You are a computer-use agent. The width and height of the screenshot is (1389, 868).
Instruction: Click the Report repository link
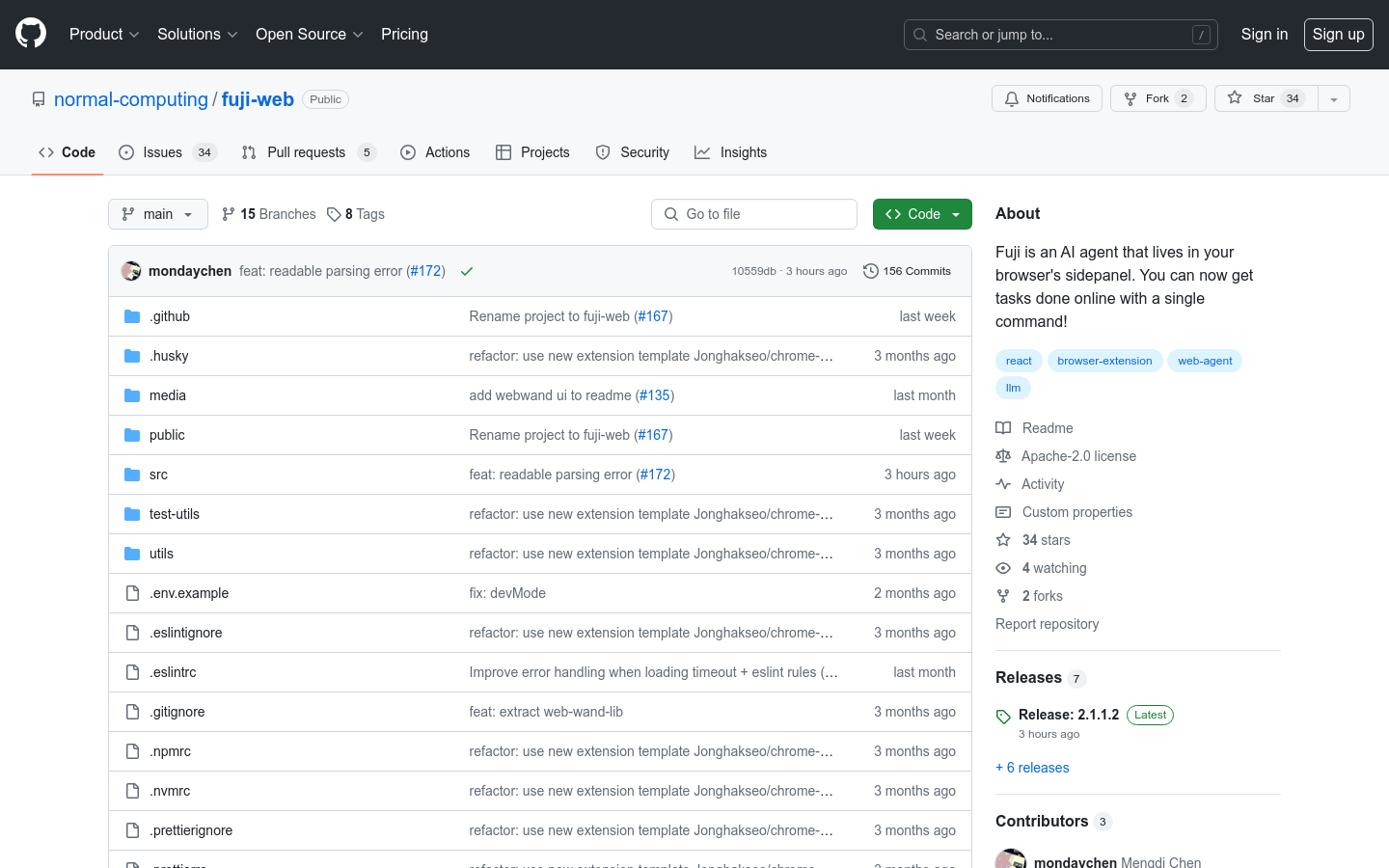[1047, 624]
